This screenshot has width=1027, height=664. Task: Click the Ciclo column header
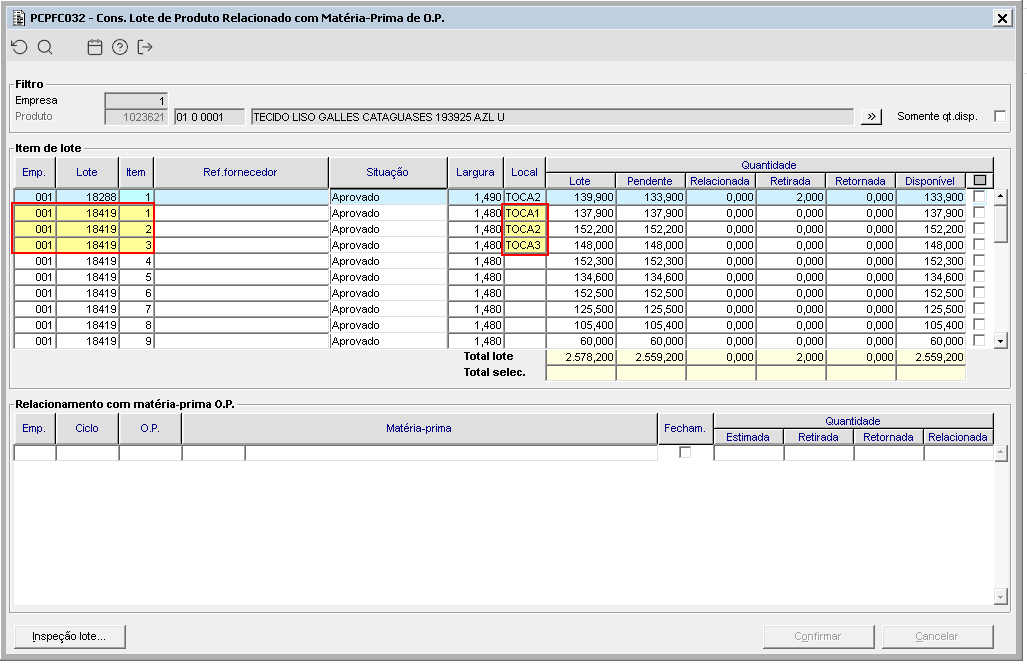click(x=87, y=428)
